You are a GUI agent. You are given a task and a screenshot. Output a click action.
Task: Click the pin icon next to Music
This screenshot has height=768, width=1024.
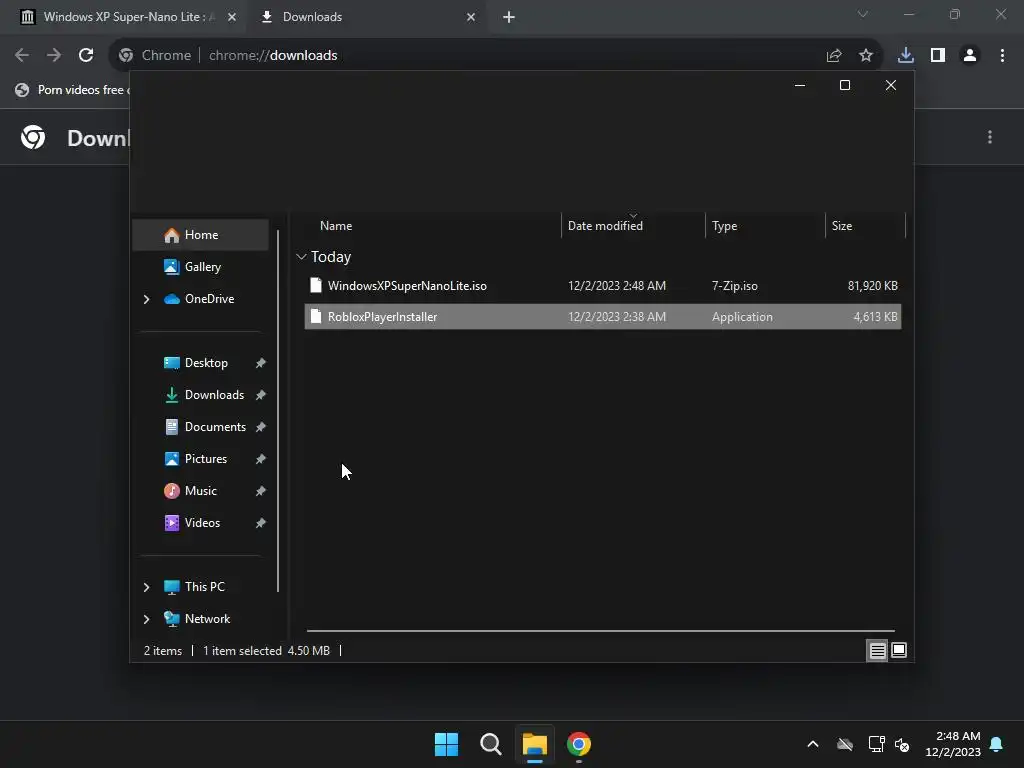click(x=261, y=491)
